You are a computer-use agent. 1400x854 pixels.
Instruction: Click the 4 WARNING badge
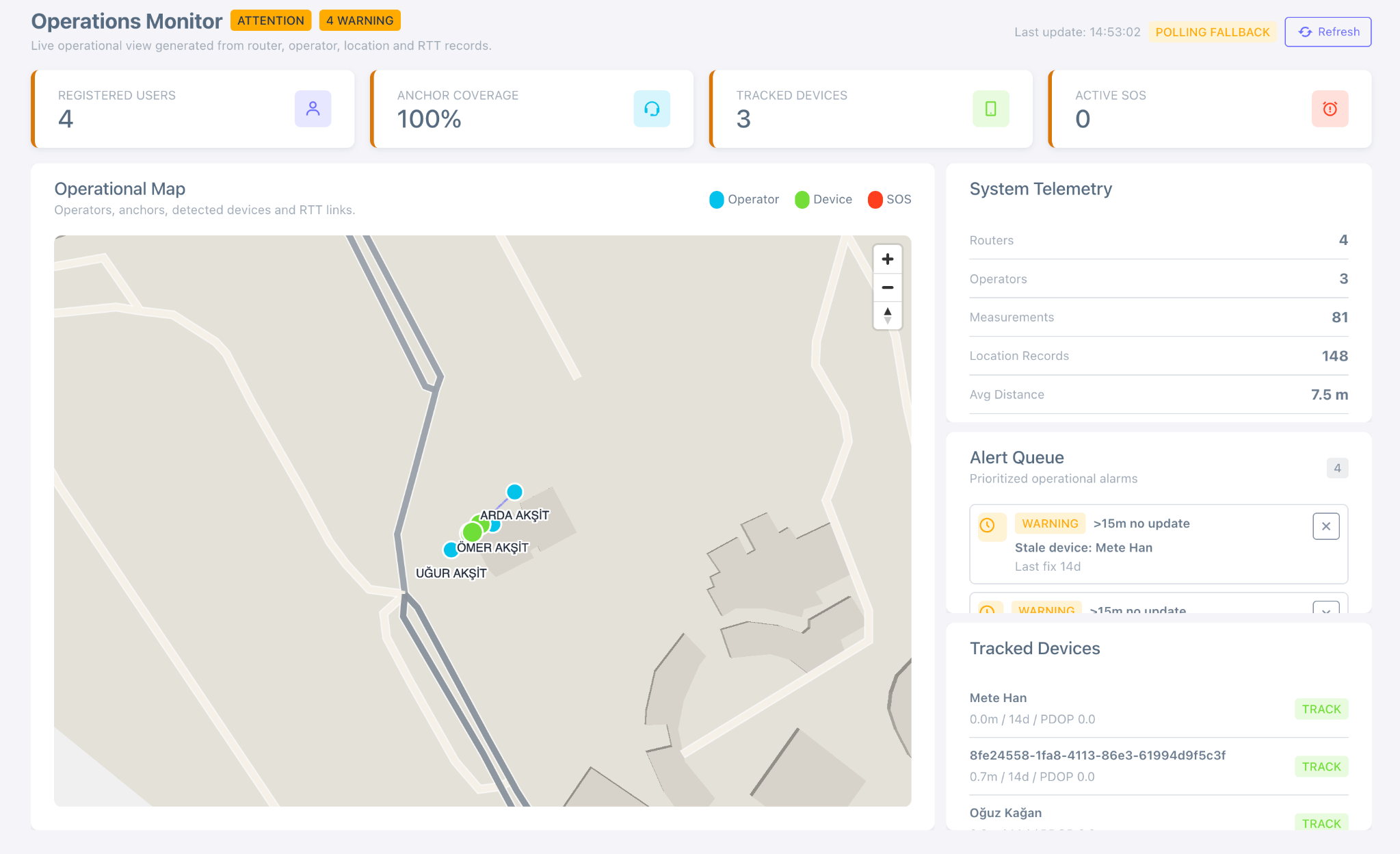pos(360,21)
